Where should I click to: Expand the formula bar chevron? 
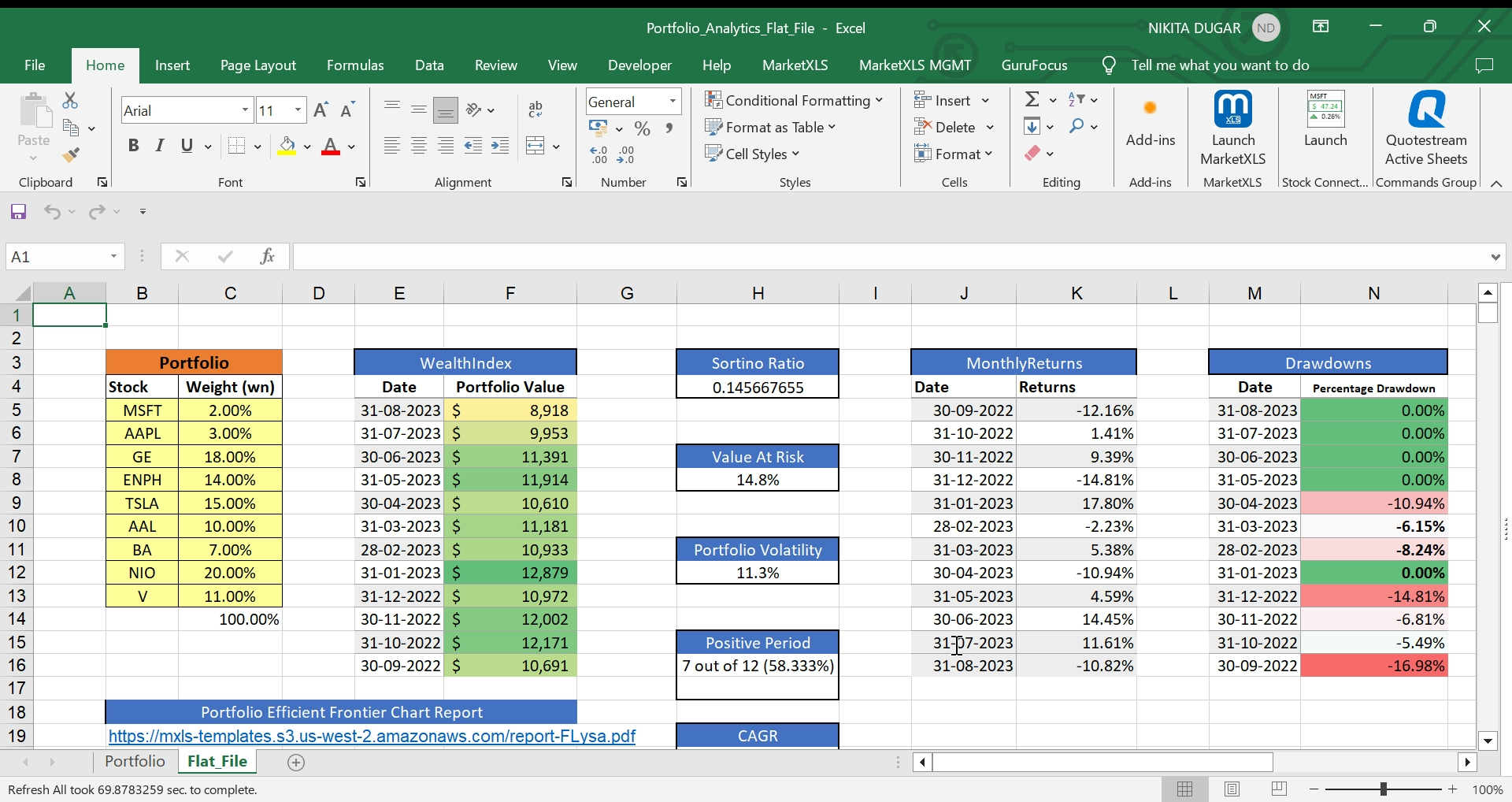pyautogui.click(x=1495, y=257)
